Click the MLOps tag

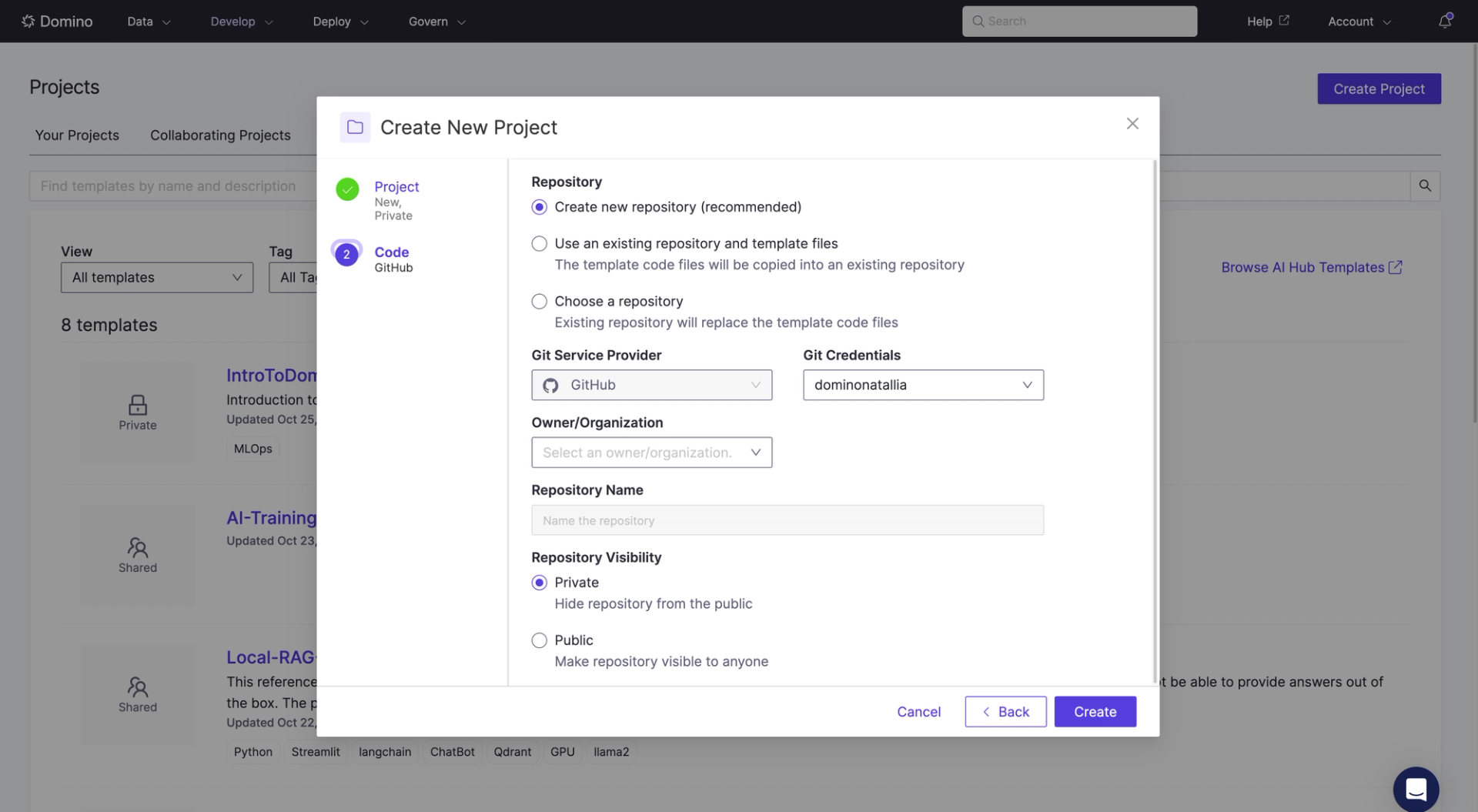tap(252, 449)
